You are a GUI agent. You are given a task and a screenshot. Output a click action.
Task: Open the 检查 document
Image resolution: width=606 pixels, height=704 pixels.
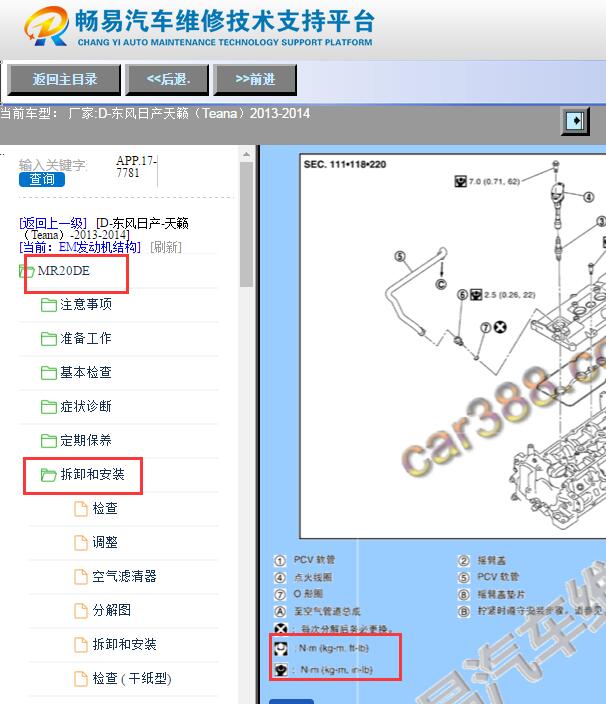click(x=105, y=508)
